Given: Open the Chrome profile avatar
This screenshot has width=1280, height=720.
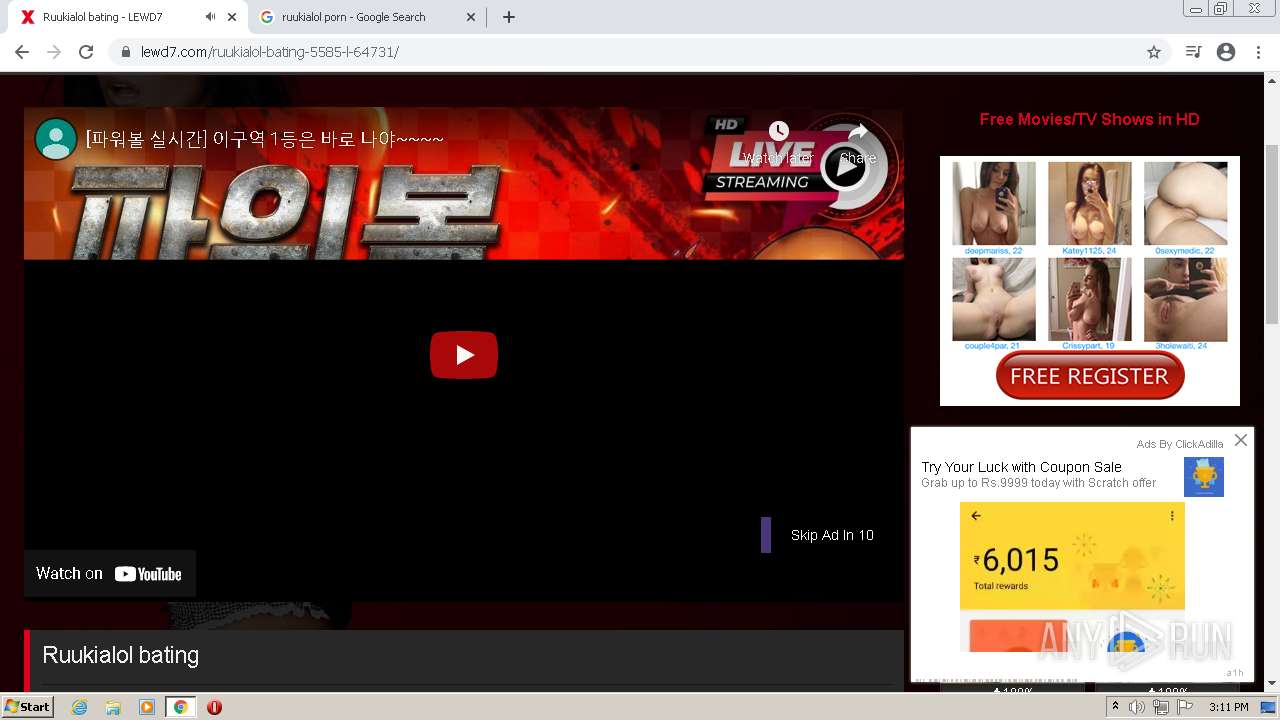Looking at the screenshot, I should point(1226,52).
